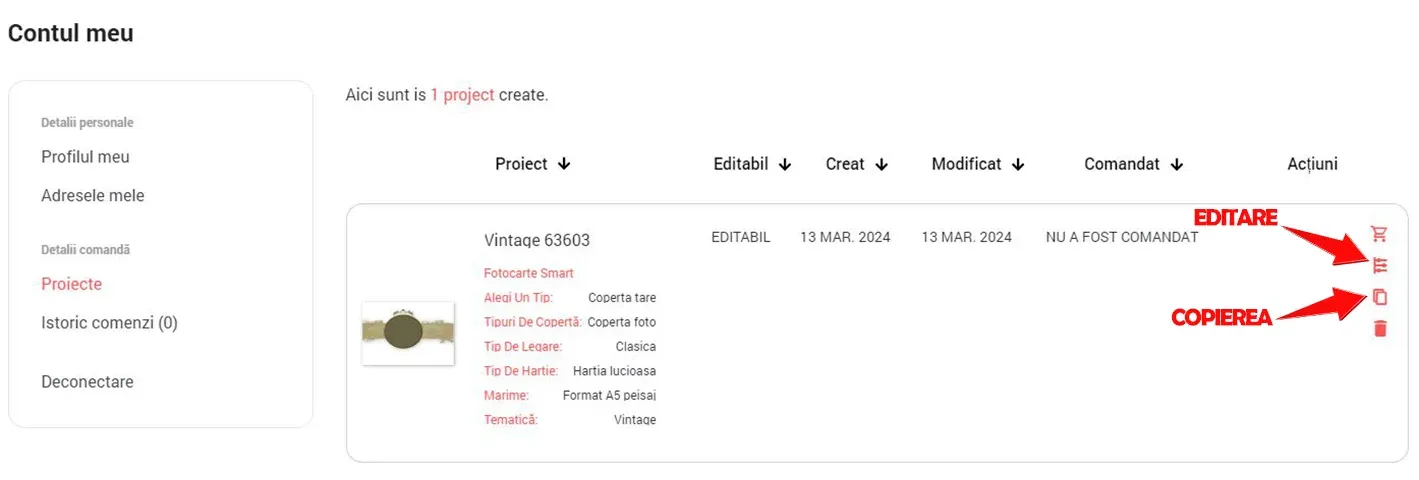
Task: Delete the project using the trash icon
Action: click(1380, 328)
